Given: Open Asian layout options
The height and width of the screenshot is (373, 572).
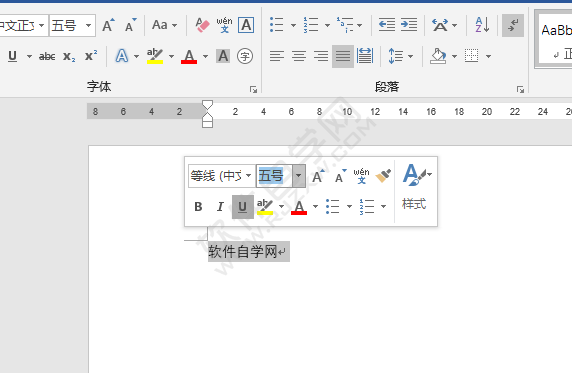Looking at the screenshot, I should [440, 25].
